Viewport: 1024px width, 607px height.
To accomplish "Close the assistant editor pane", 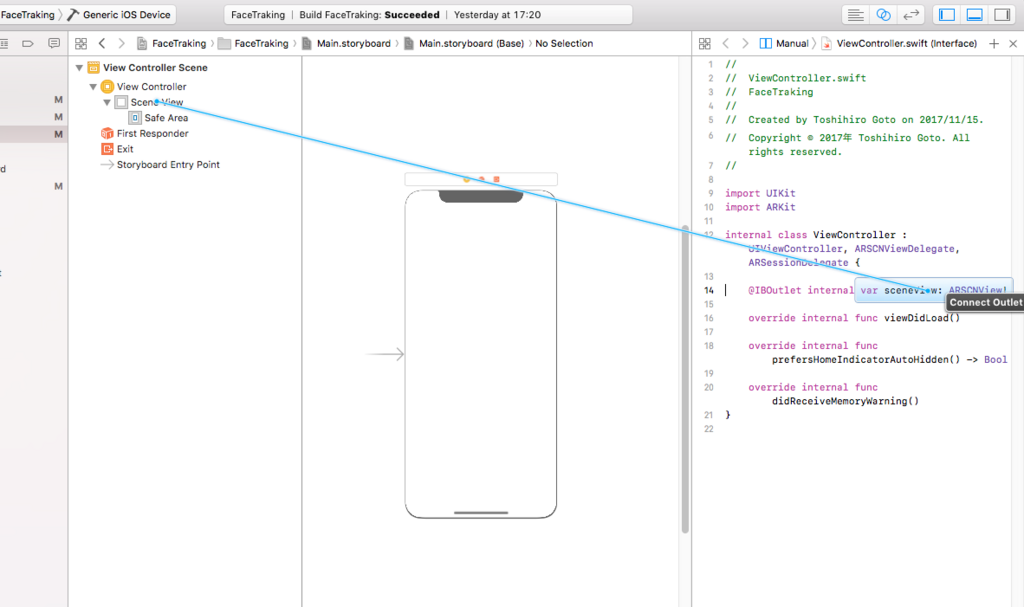I will click(1013, 44).
